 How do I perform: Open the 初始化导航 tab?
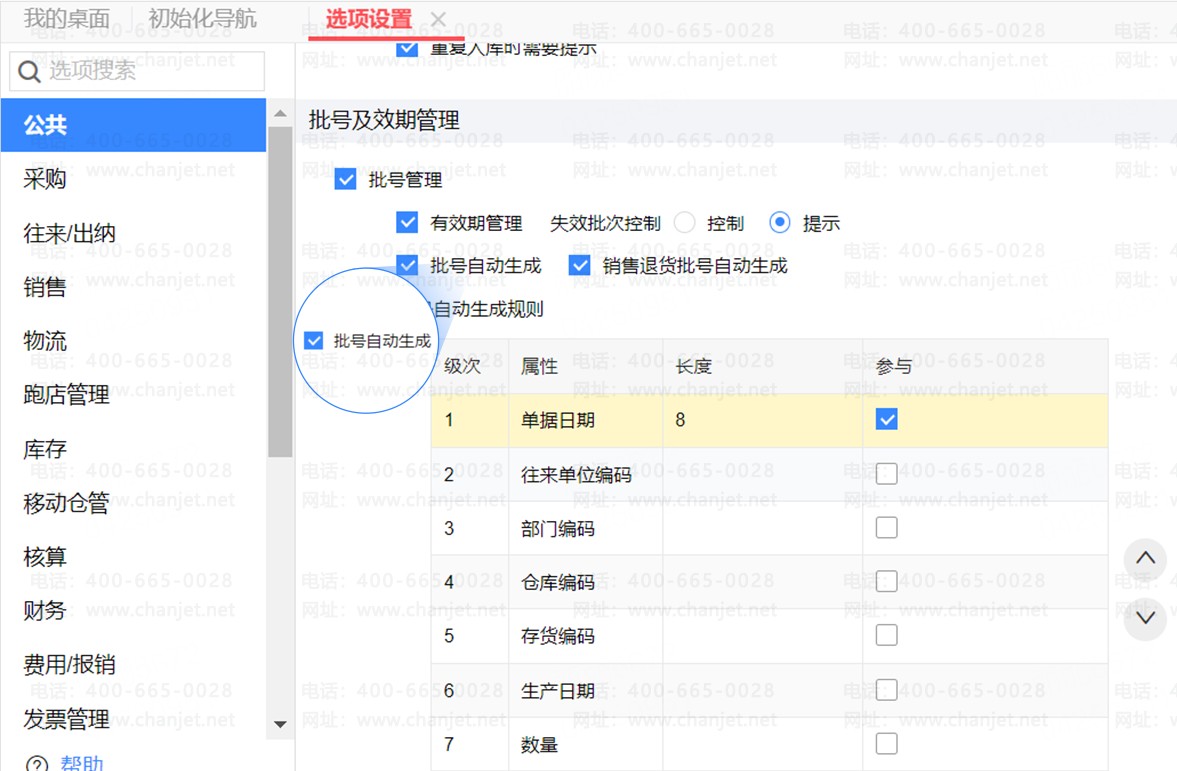202,19
